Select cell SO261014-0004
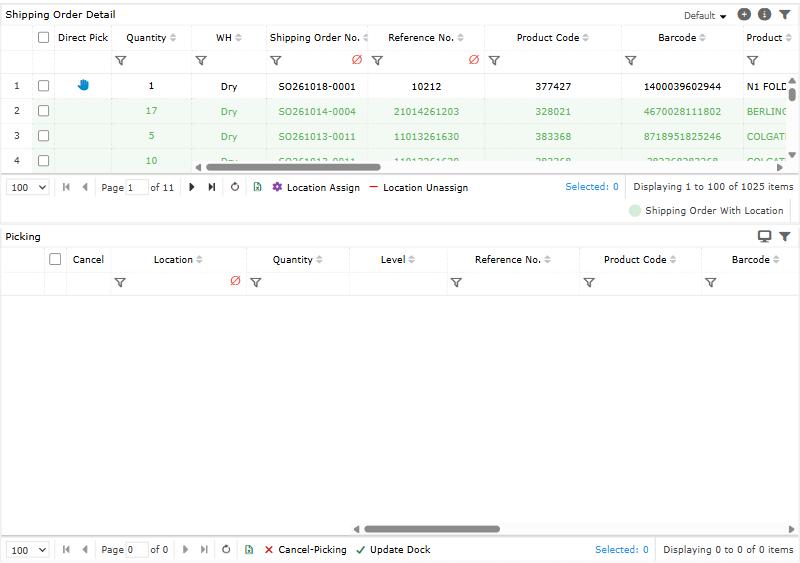 coord(317,111)
